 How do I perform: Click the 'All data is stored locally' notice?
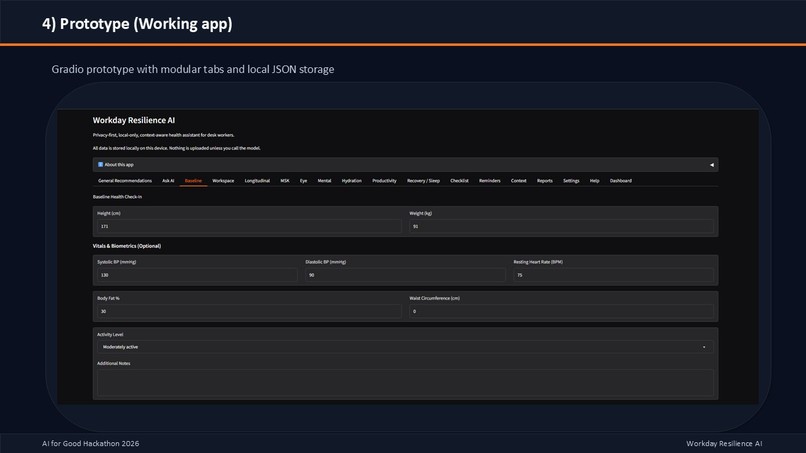(x=176, y=148)
